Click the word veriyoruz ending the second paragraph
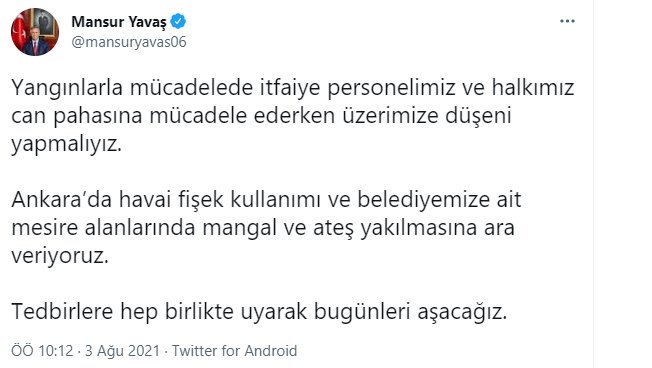This screenshot has width=652, height=368. click(59, 256)
